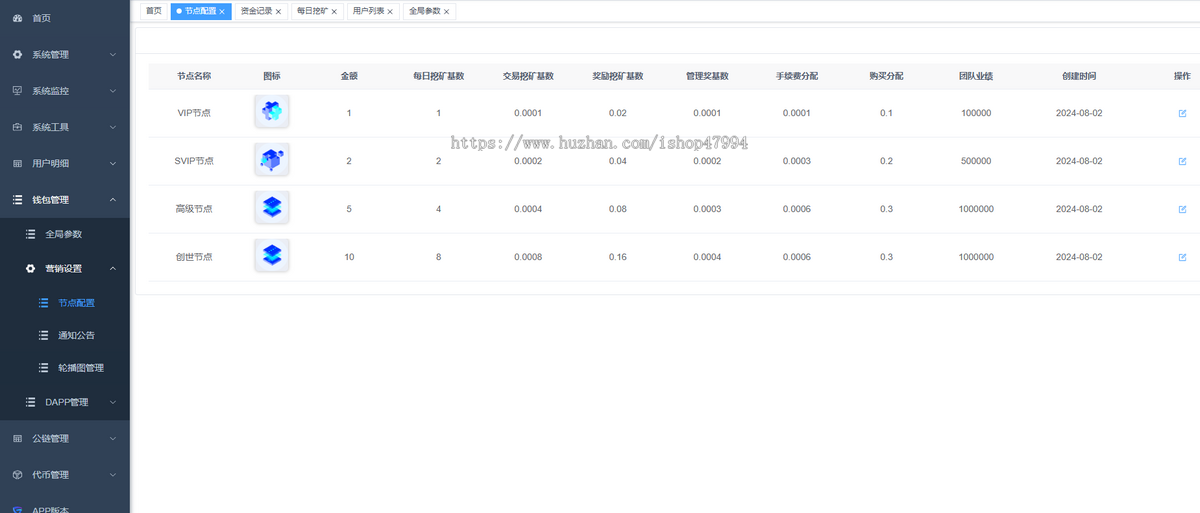Close the 资金记录 tab

279,12
